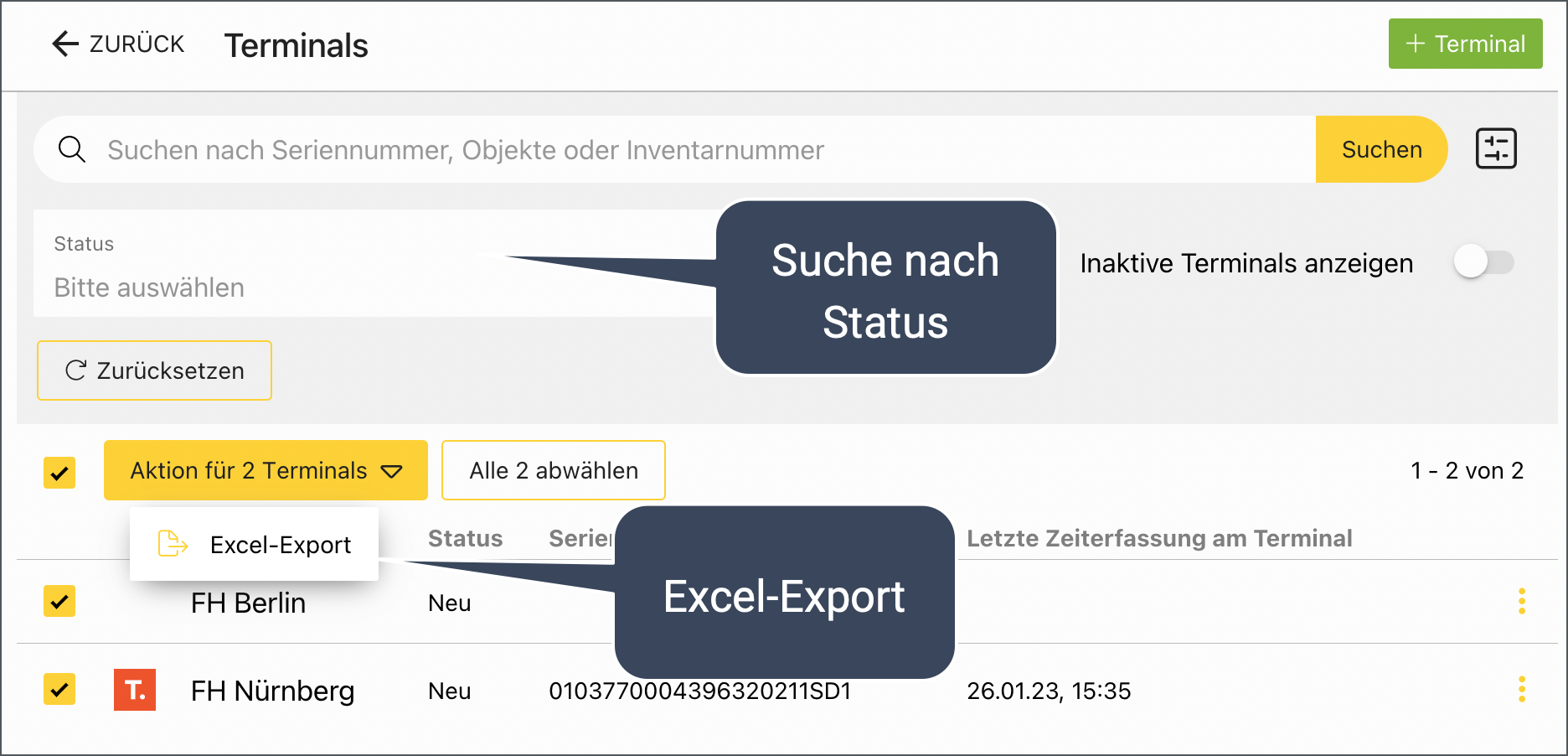Uncheck the select-all terminals checkbox
Image resolution: width=1568 pixels, height=756 pixels.
tap(59, 472)
